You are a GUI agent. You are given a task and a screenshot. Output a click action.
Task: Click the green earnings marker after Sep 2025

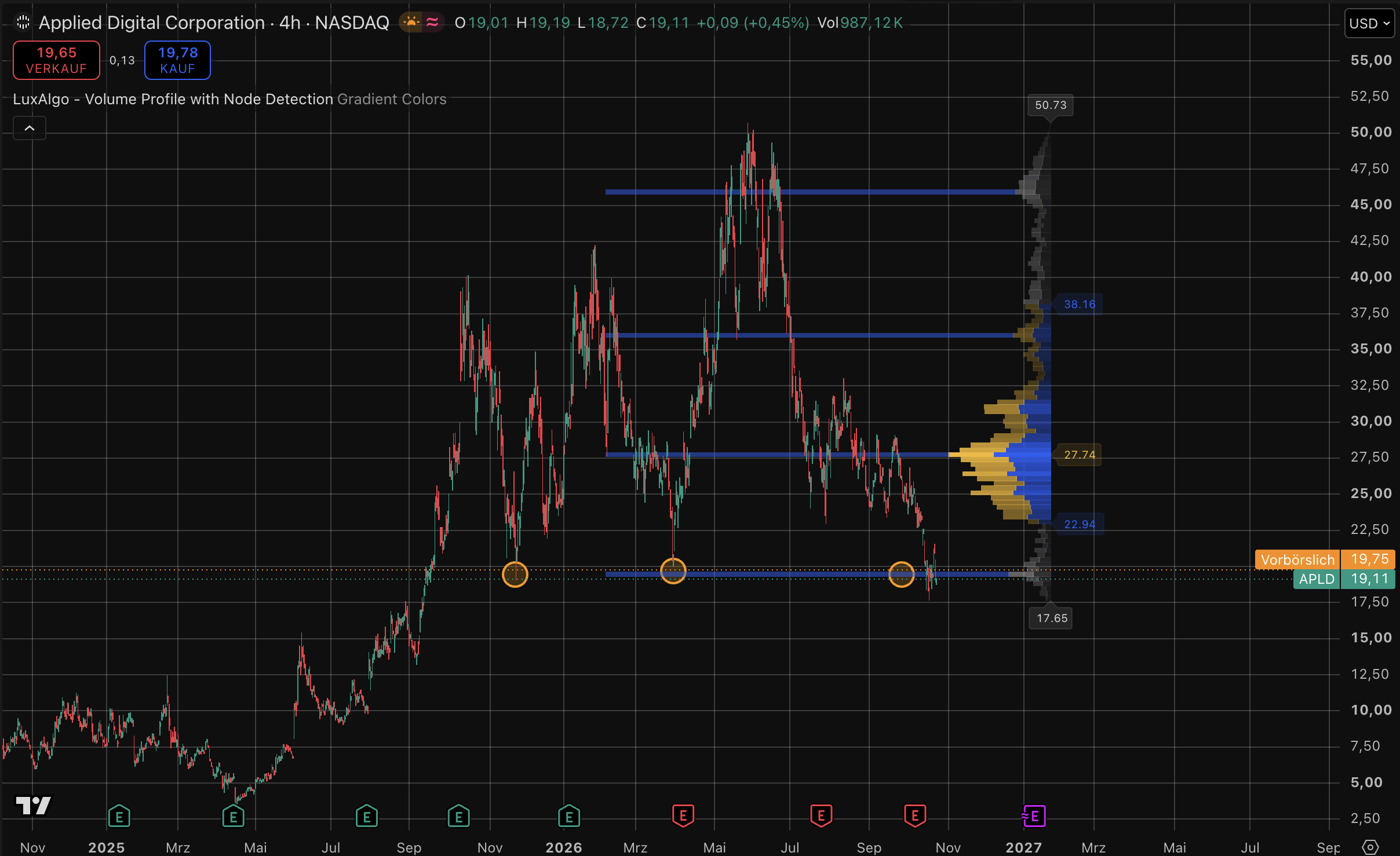(x=459, y=816)
